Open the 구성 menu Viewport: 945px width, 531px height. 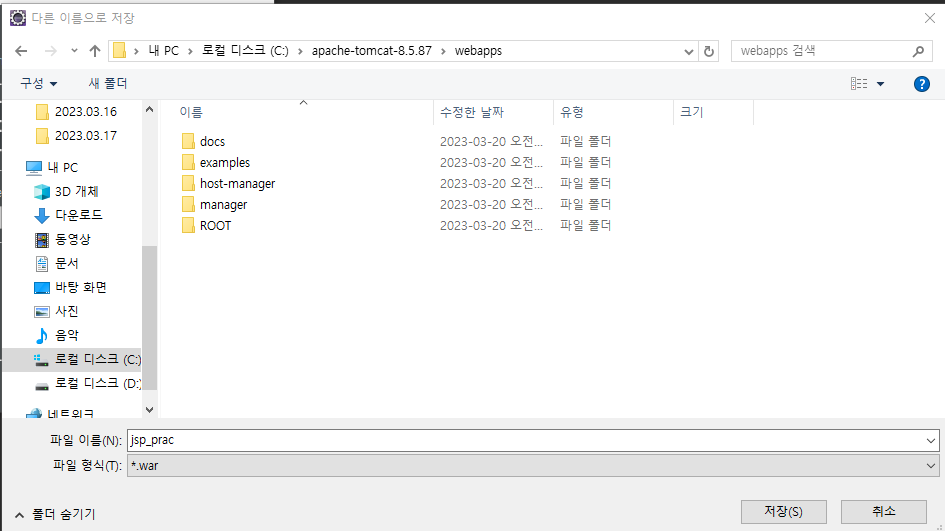tap(39, 83)
